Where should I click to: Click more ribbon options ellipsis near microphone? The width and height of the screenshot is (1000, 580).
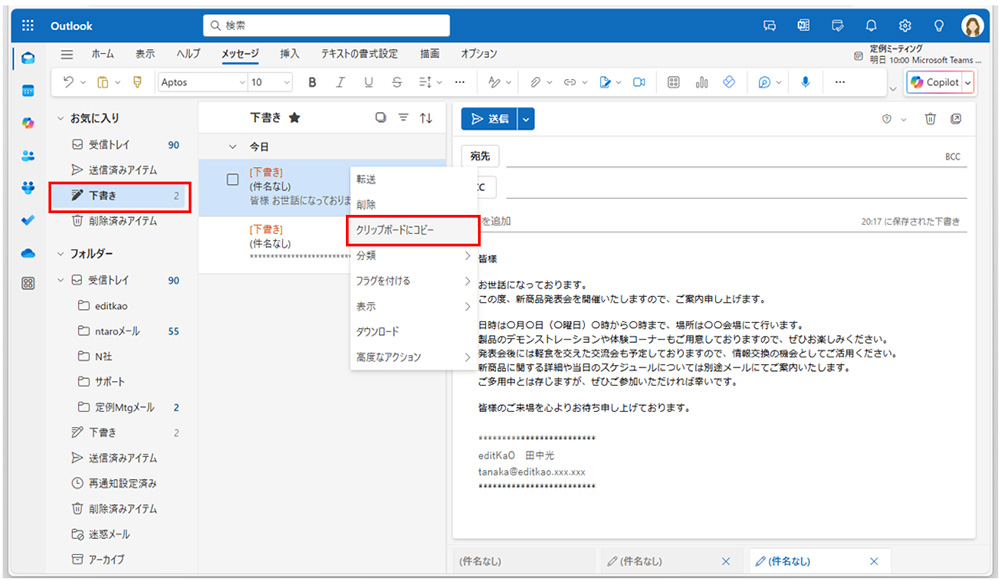click(x=839, y=82)
